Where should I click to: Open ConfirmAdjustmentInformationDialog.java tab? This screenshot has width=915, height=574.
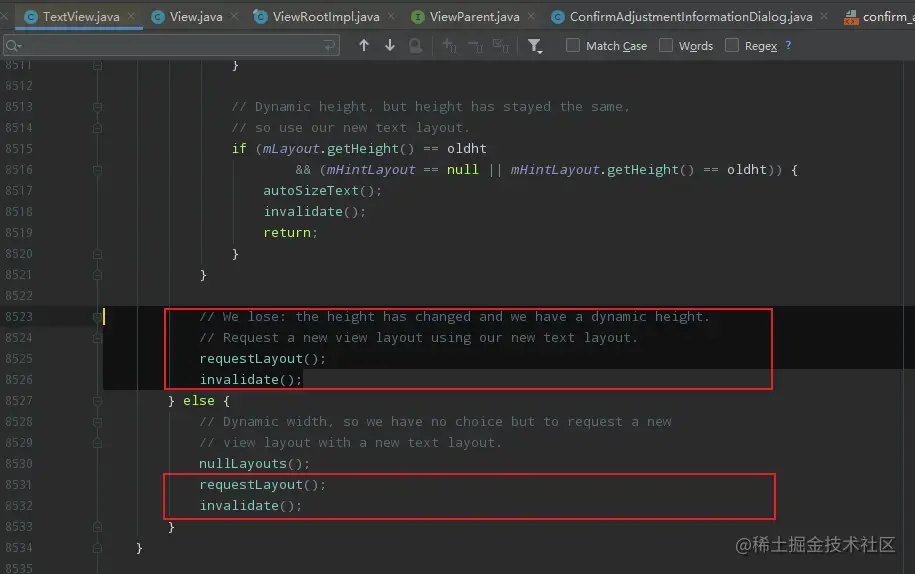(691, 16)
